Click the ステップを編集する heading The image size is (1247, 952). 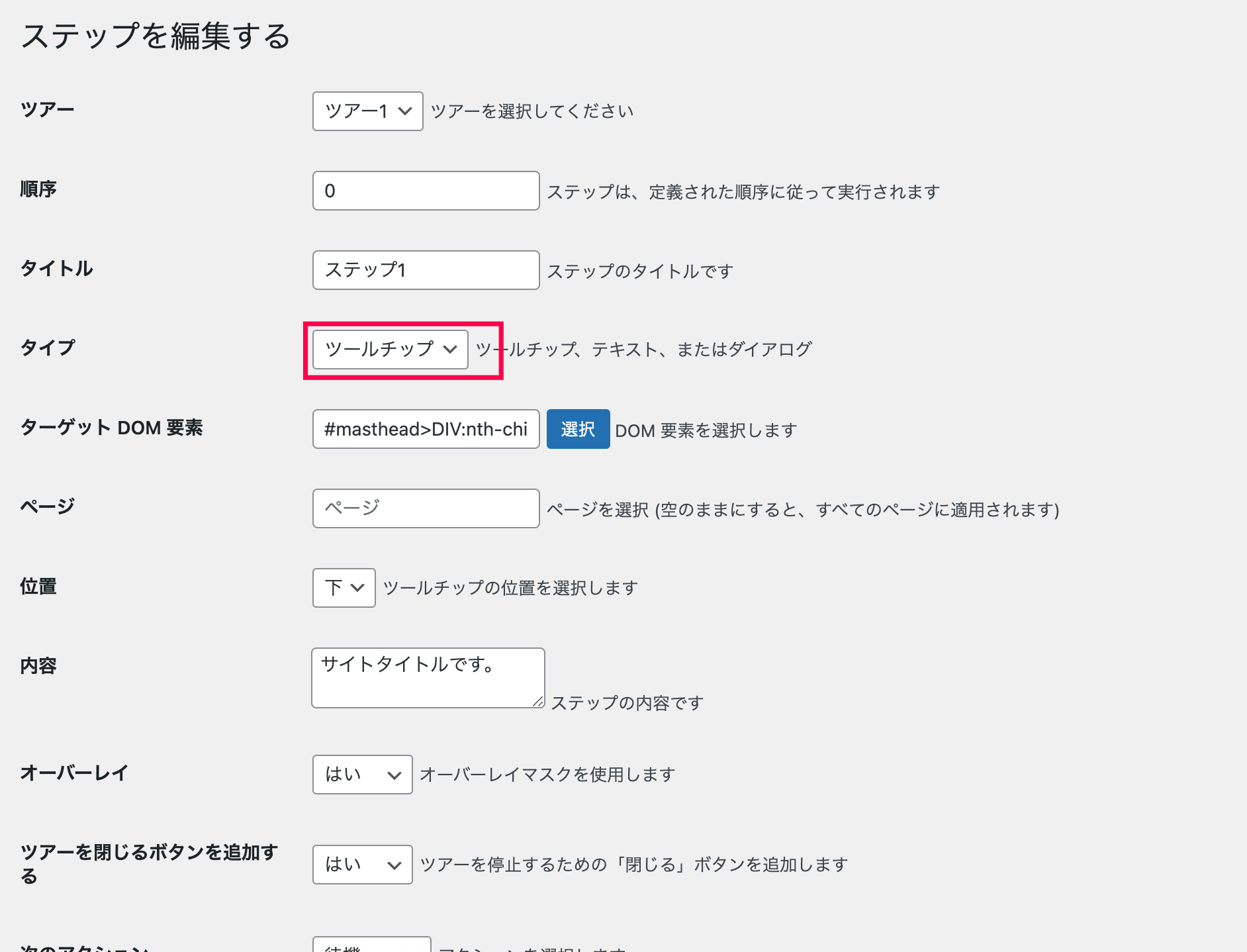[x=156, y=36]
